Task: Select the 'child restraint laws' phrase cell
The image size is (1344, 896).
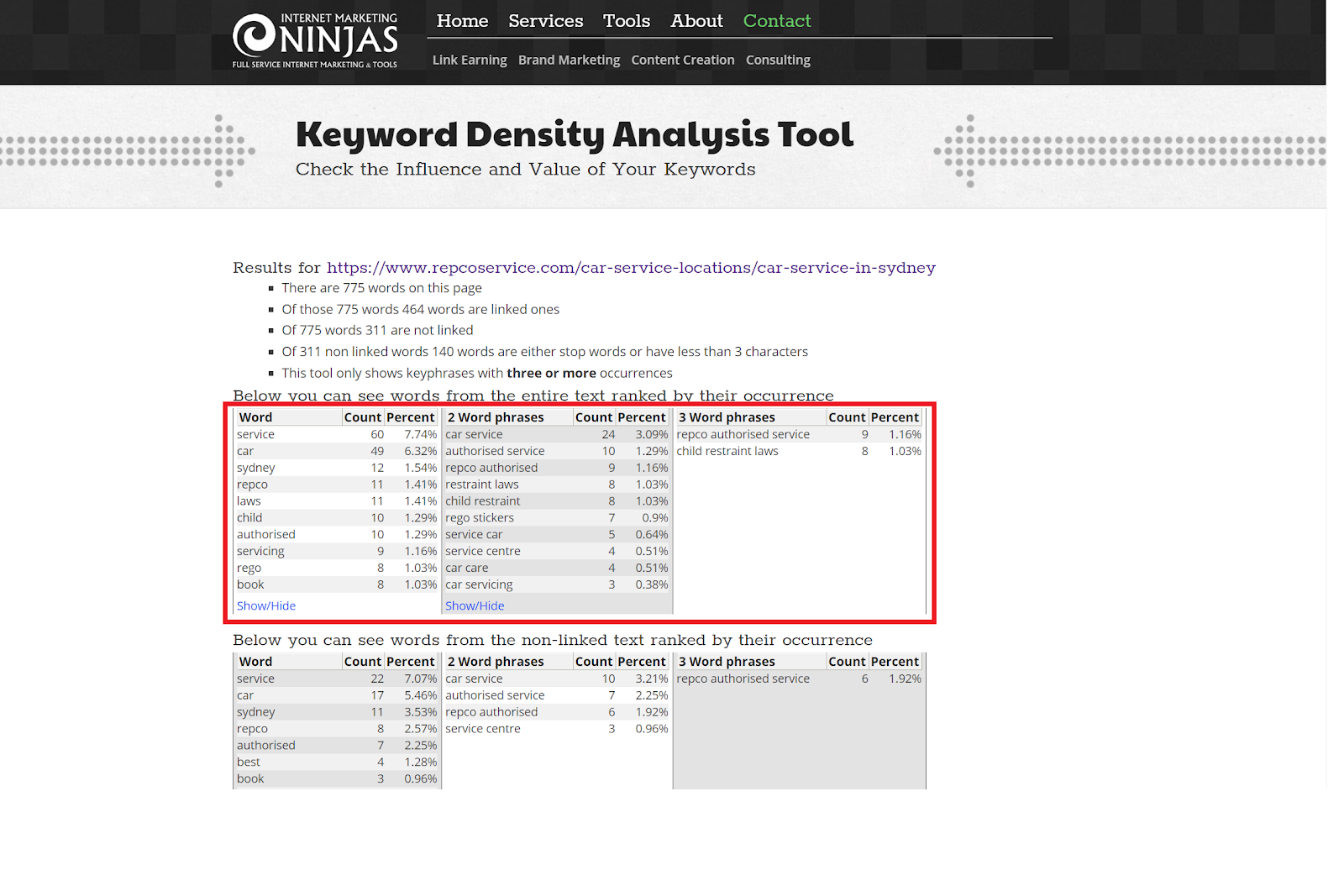Action: coord(727,451)
